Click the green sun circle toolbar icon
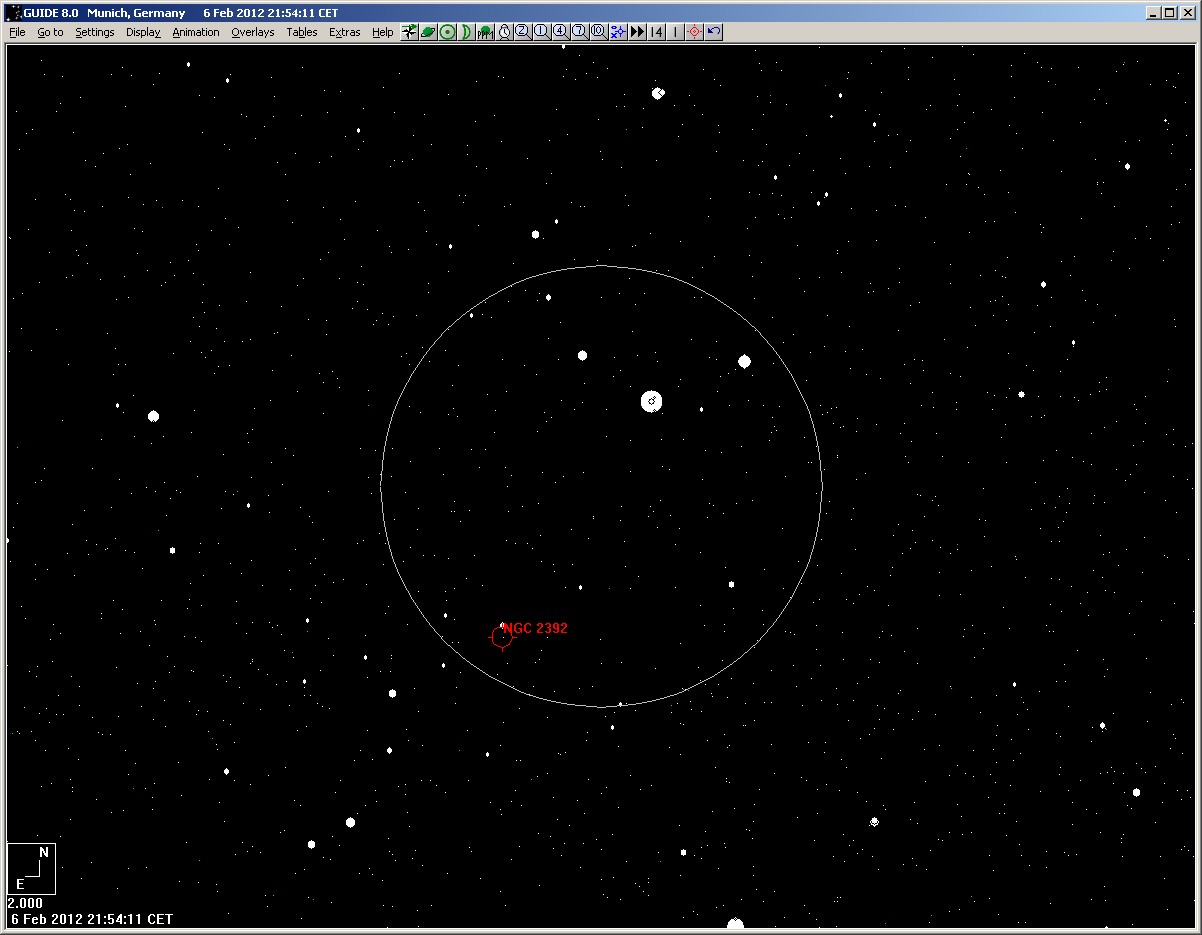Screen dimensions: 1202x935 point(447,32)
